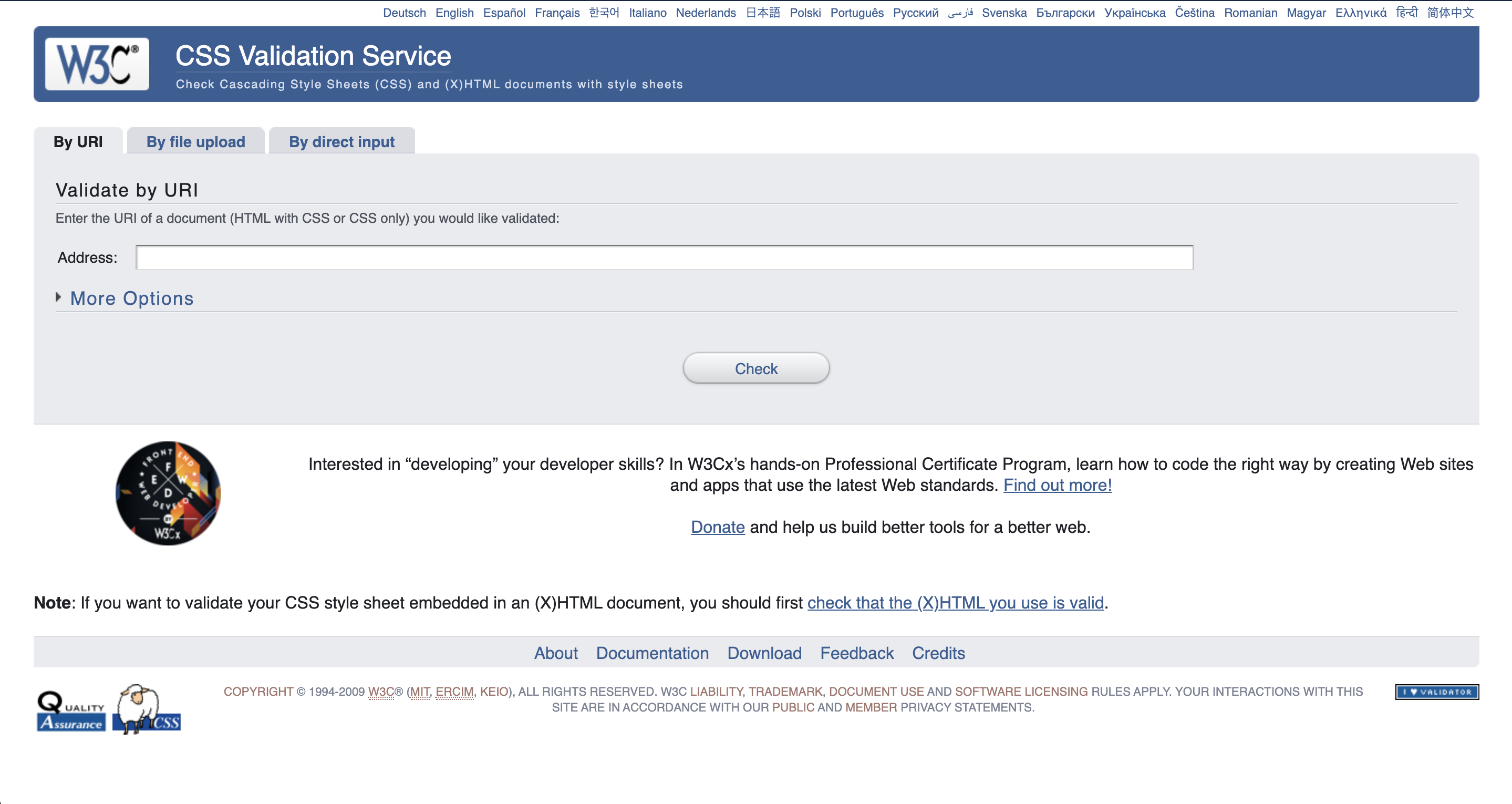Open the COPYRIGHT link in footer
Image resolution: width=1512 pixels, height=804 pixels.
pos(258,692)
